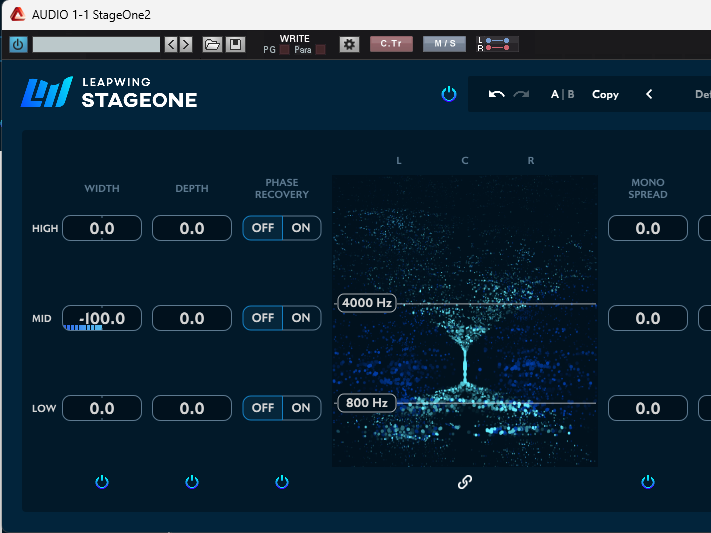Save preset with floppy disk icon
The image size is (711, 533).
tap(235, 44)
